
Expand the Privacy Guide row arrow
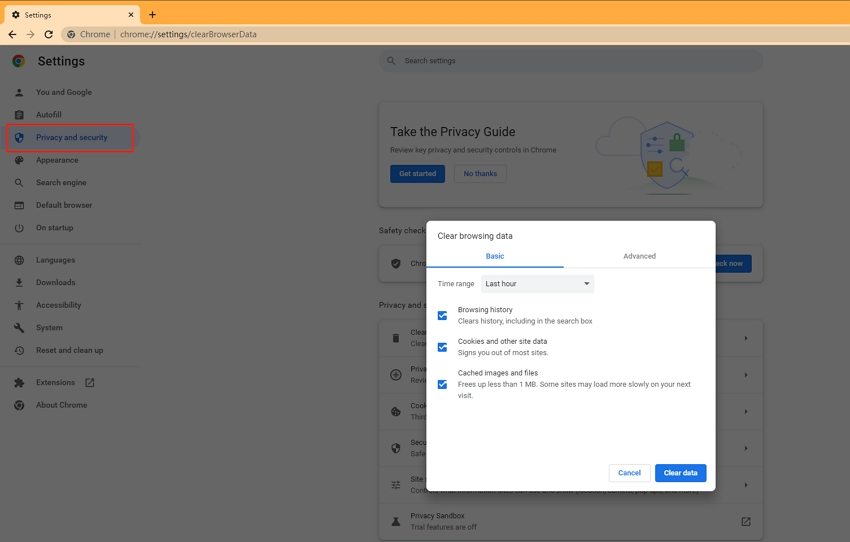click(746, 375)
